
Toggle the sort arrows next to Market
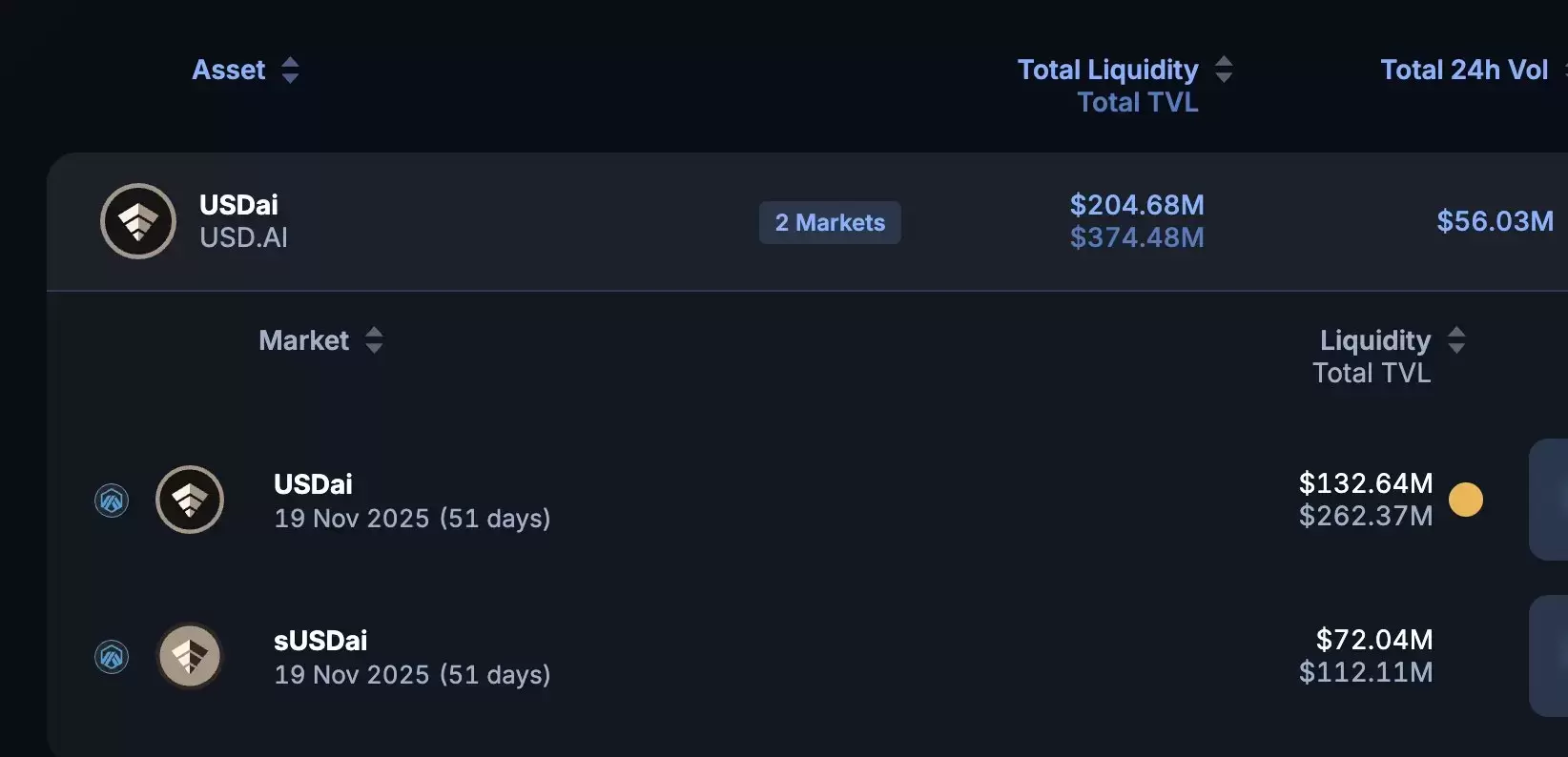coord(374,340)
